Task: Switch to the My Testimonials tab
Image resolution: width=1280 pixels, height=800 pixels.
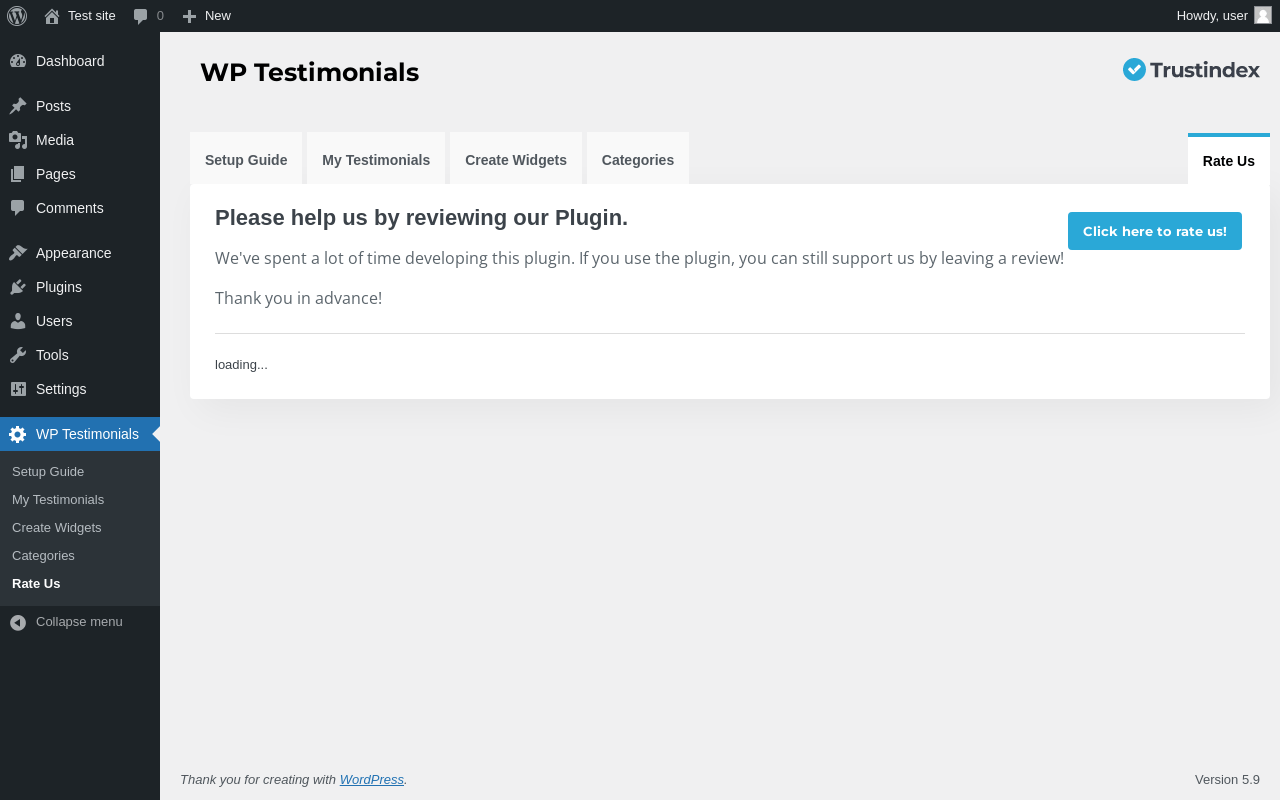Action: coord(376,159)
